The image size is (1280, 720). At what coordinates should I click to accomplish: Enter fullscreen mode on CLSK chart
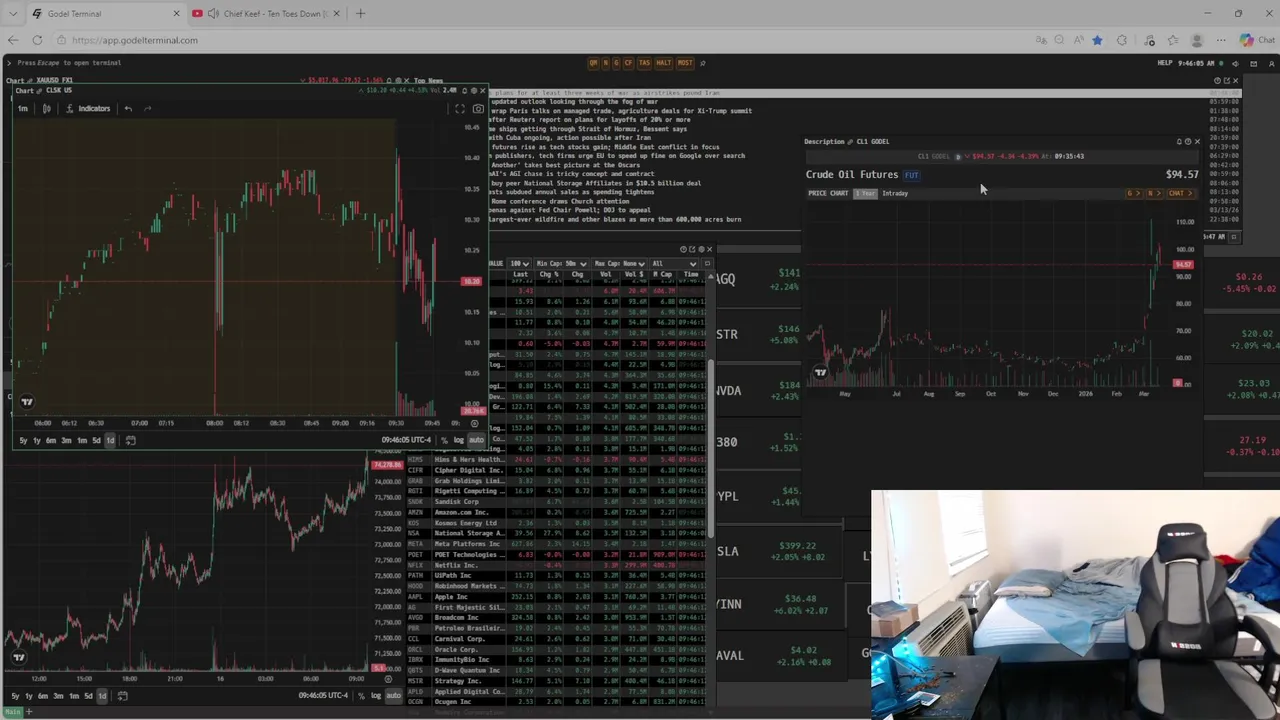coord(460,109)
